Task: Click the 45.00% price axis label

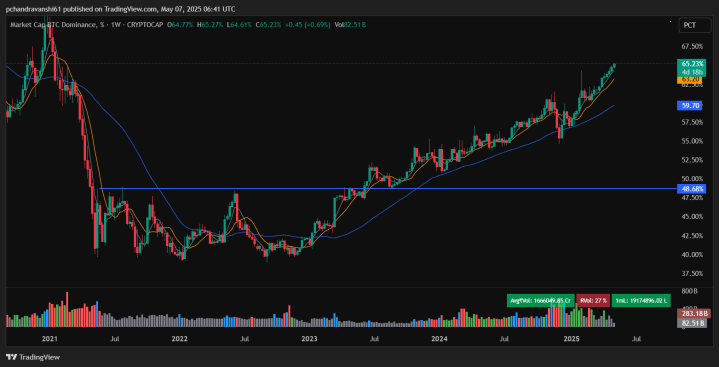Action: 692,217
